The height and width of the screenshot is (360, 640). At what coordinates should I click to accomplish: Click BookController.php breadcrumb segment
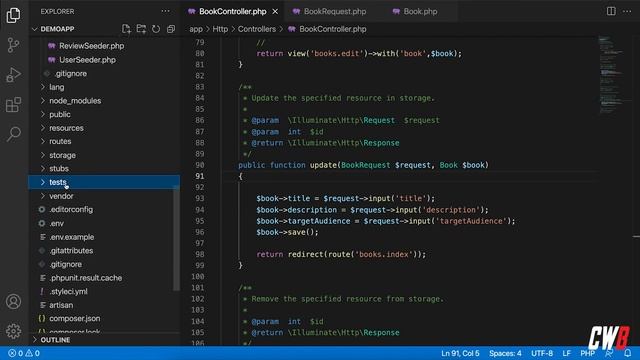pyautogui.click(x=333, y=29)
